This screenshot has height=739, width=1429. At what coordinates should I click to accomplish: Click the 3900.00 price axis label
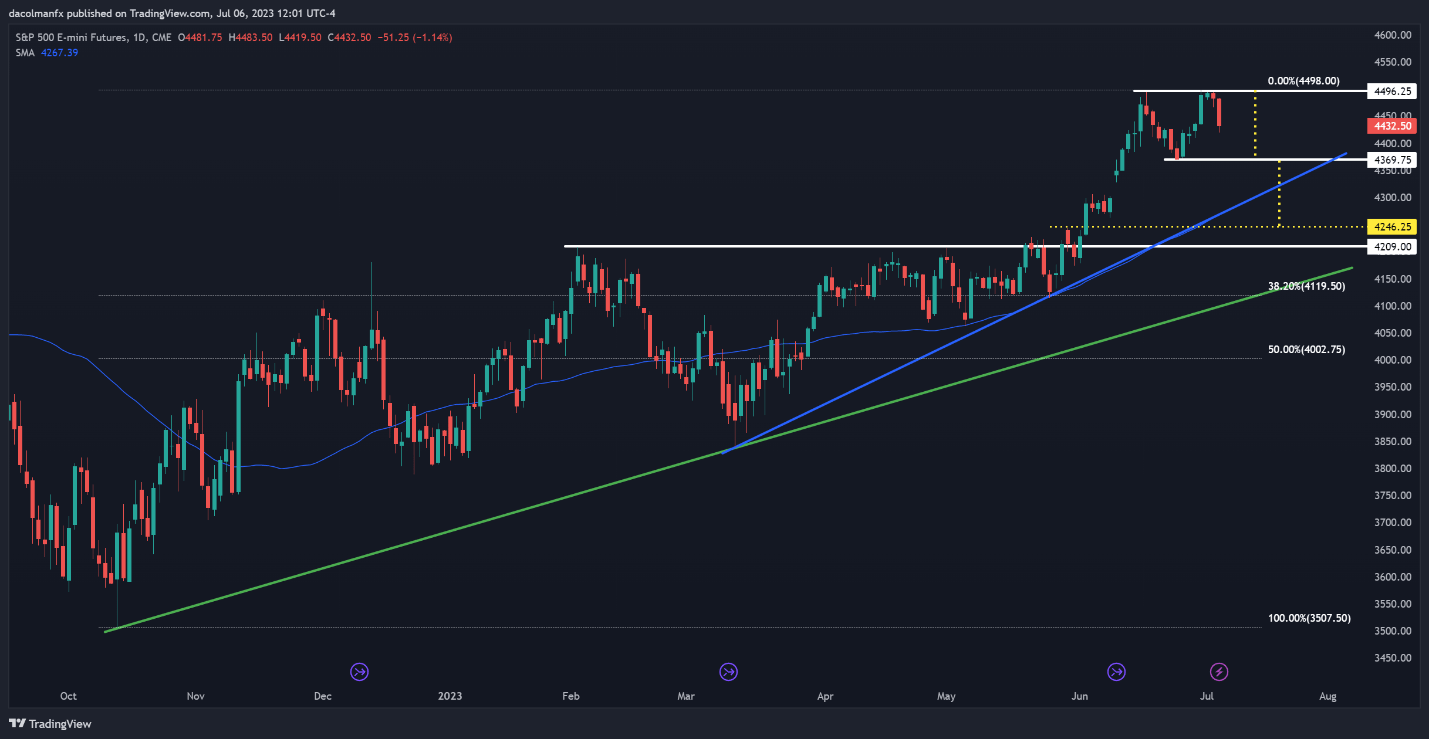[1391, 414]
